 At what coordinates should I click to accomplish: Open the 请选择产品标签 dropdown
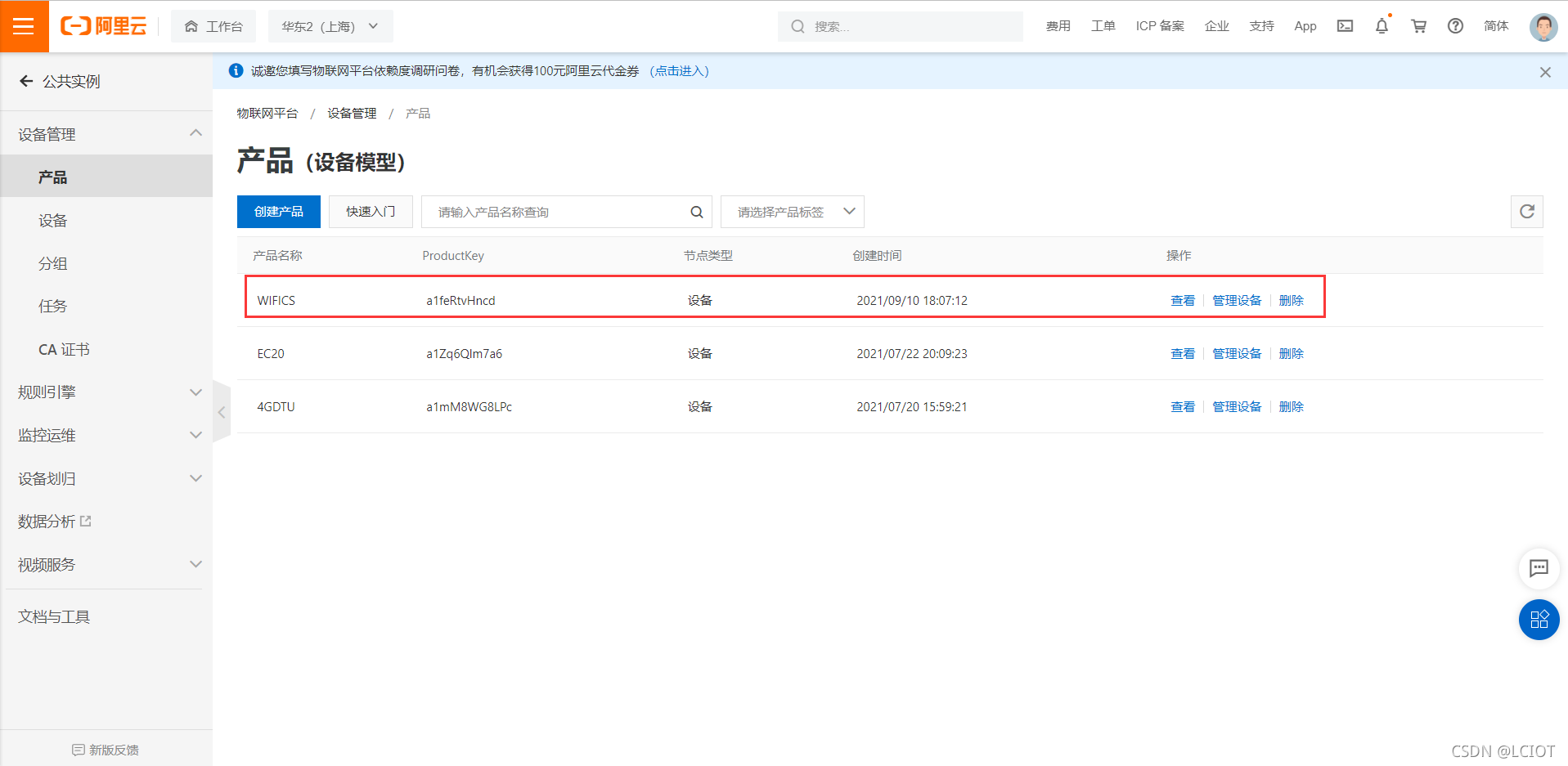(x=792, y=212)
